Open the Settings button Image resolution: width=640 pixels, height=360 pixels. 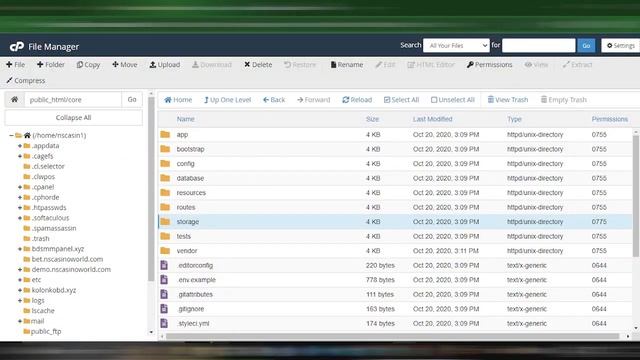tap(620, 45)
